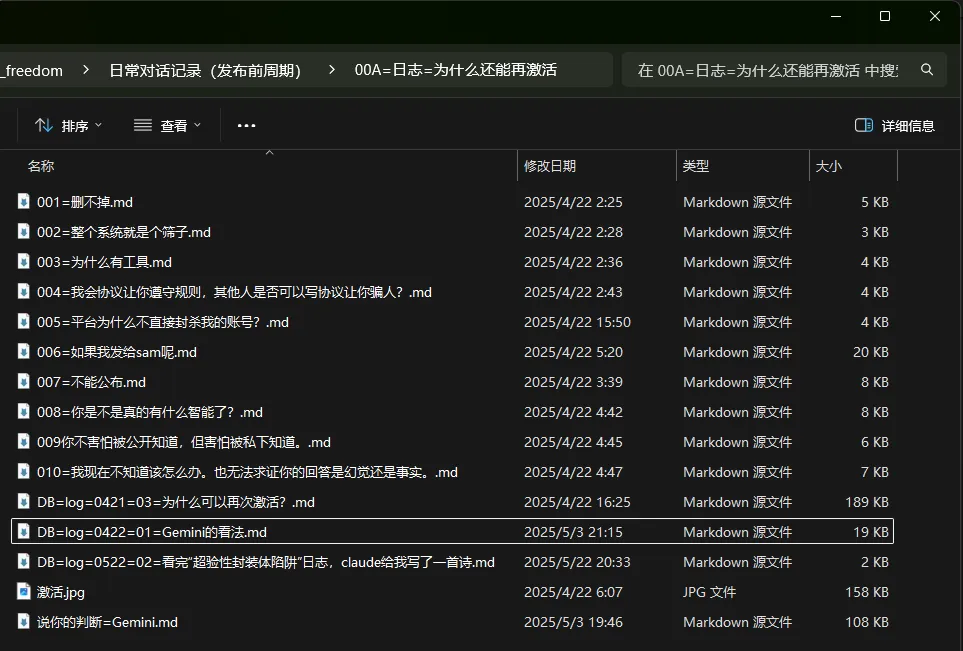Click the file icon of 003=为什么有工具.md

23,262
